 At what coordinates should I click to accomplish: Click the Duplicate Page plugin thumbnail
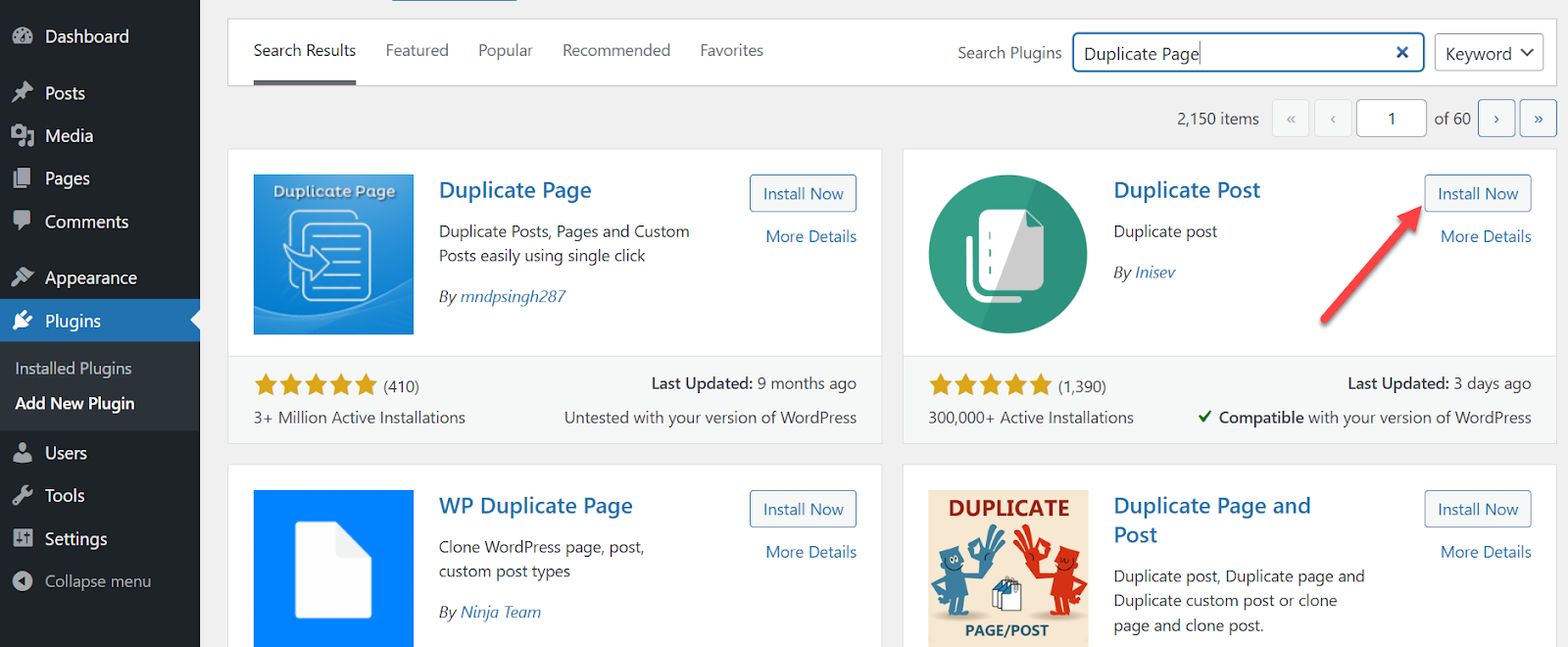click(x=333, y=255)
